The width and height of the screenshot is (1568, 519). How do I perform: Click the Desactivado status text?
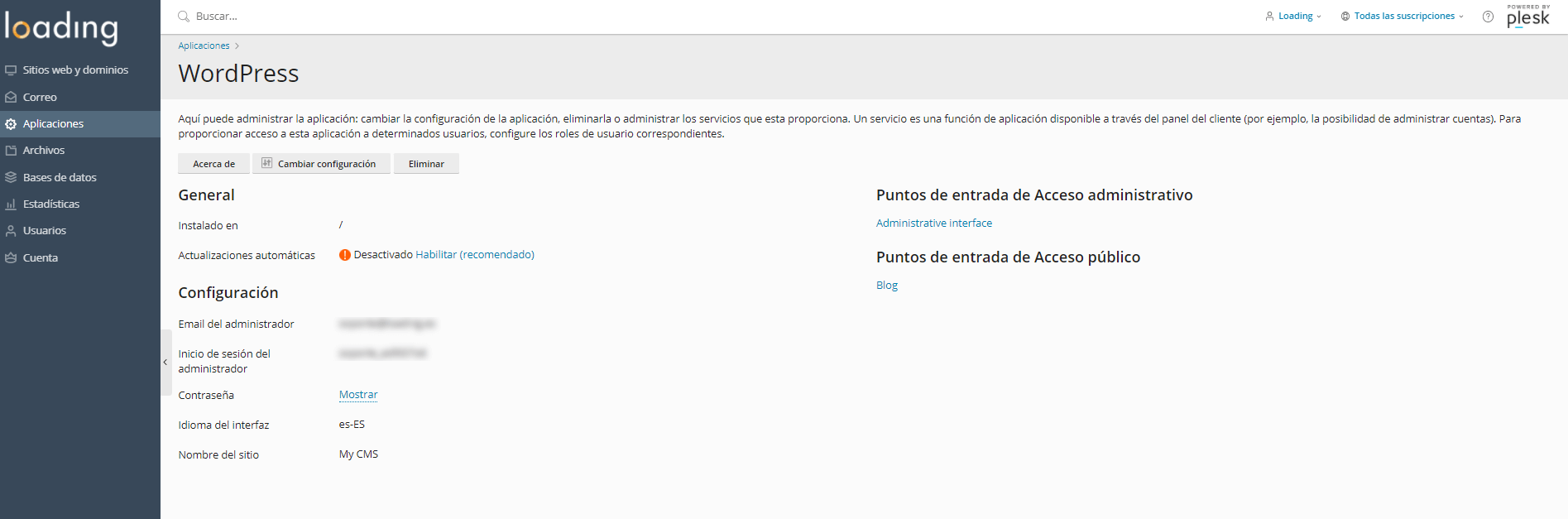(x=383, y=254)
